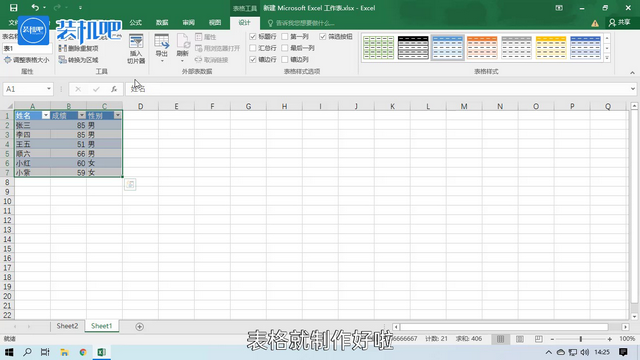Viewport: 640px width, 360px height.
Task: Switch to Normal view in the status bar
Action: click(x=500, y=339)
